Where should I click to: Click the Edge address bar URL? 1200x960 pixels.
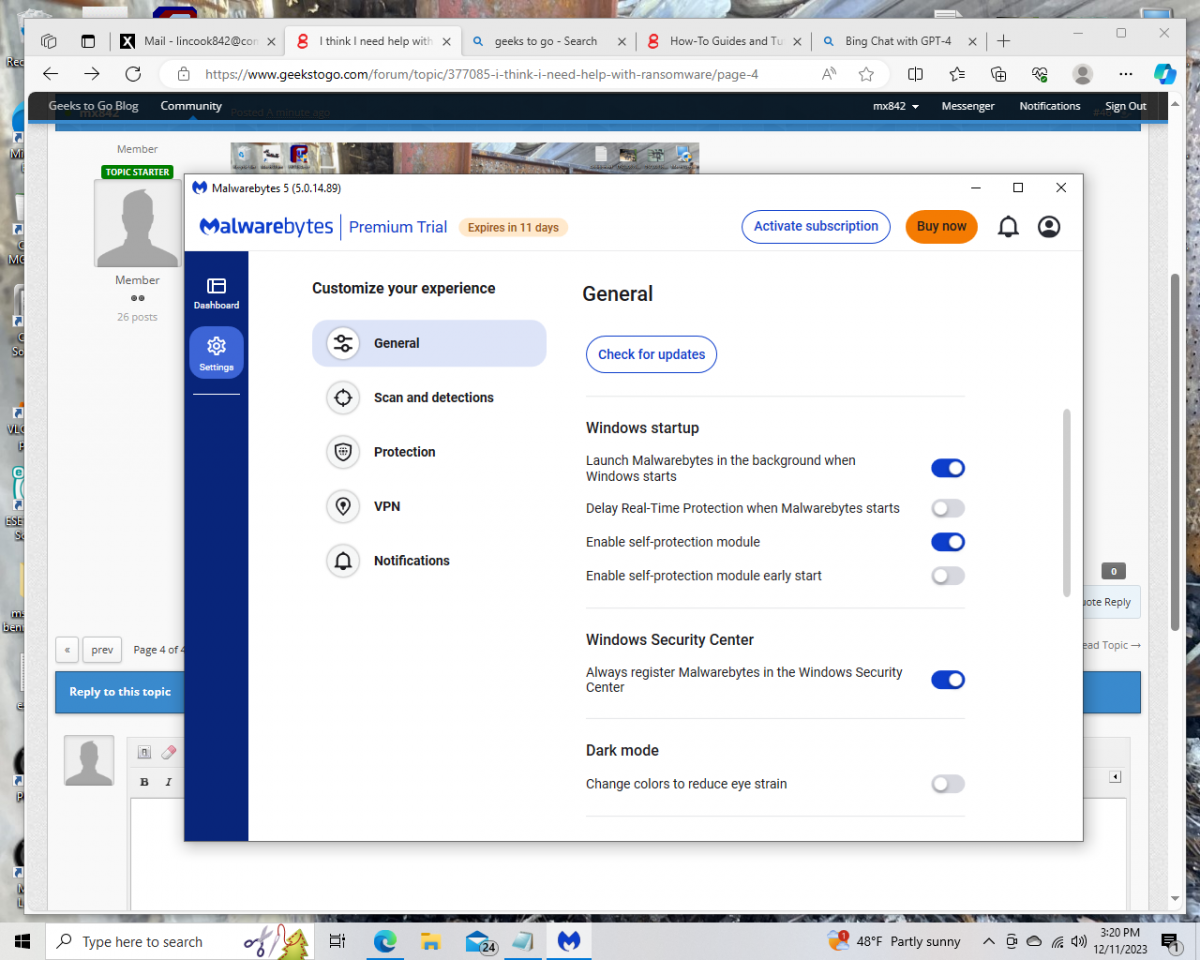(x=481, y=74)
